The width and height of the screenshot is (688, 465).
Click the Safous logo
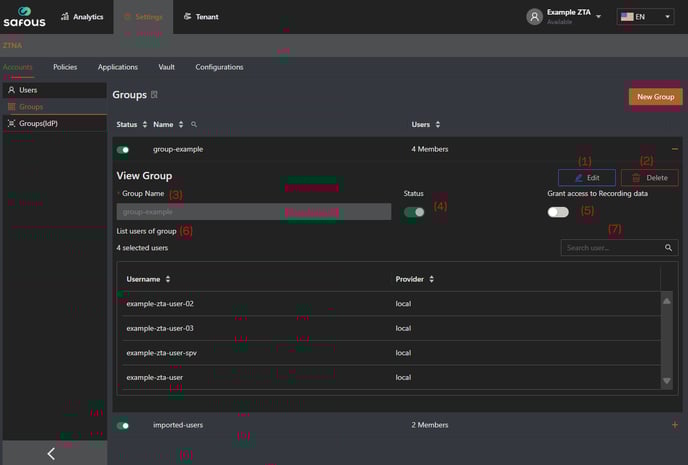pos(24,17)
